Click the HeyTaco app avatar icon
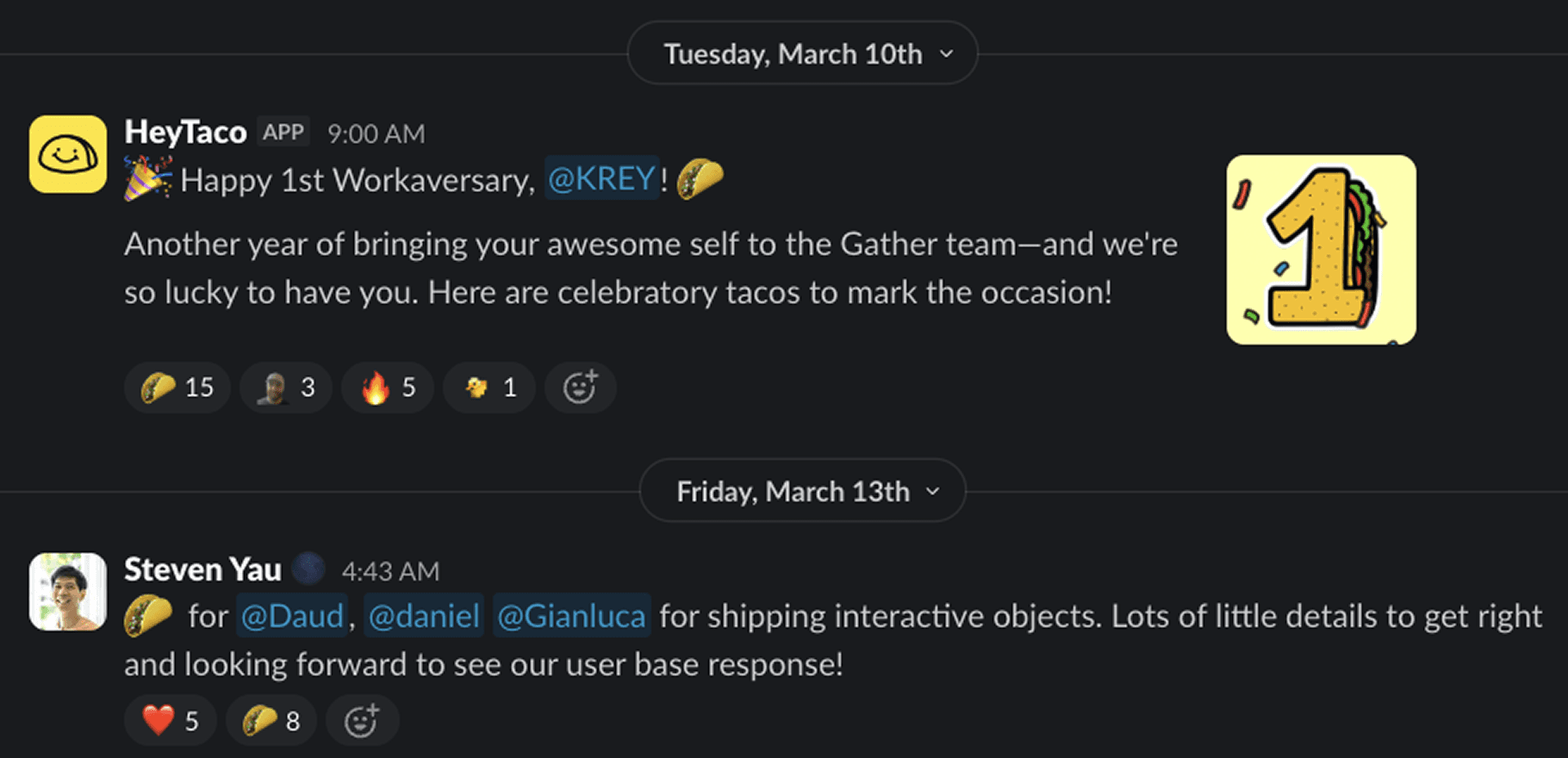 click(68, 154)
